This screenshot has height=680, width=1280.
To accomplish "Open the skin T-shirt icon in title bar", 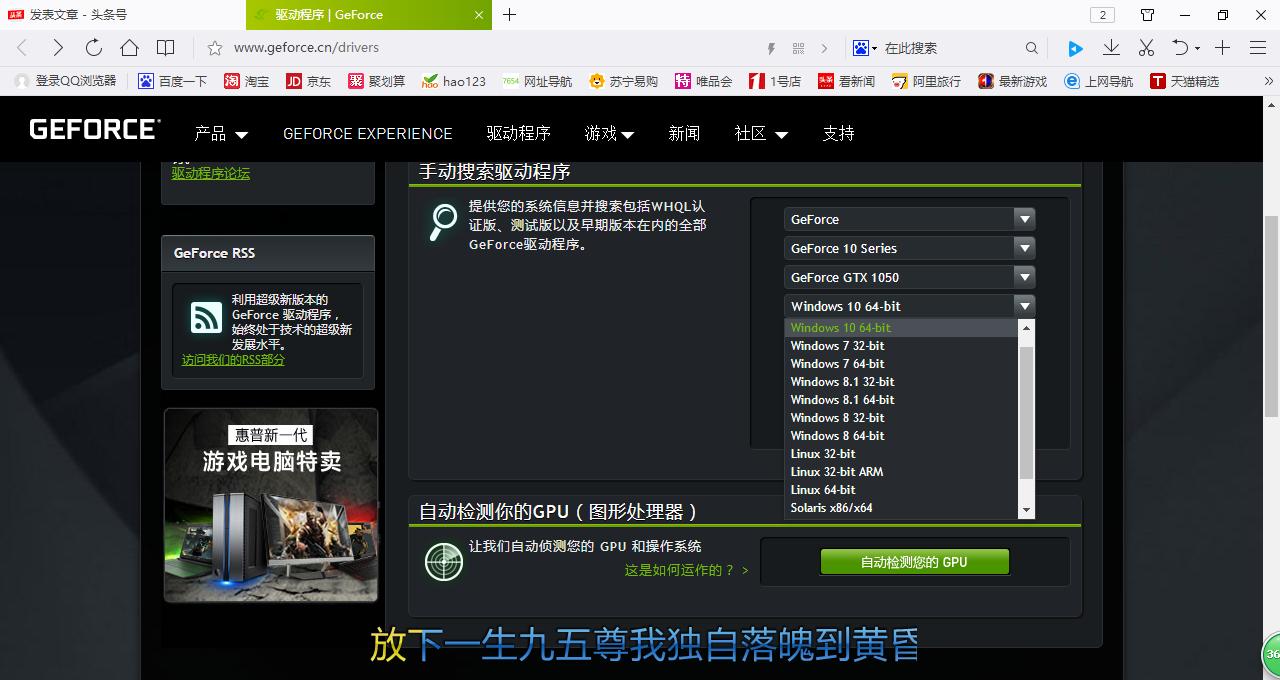I will point(1148,15).
